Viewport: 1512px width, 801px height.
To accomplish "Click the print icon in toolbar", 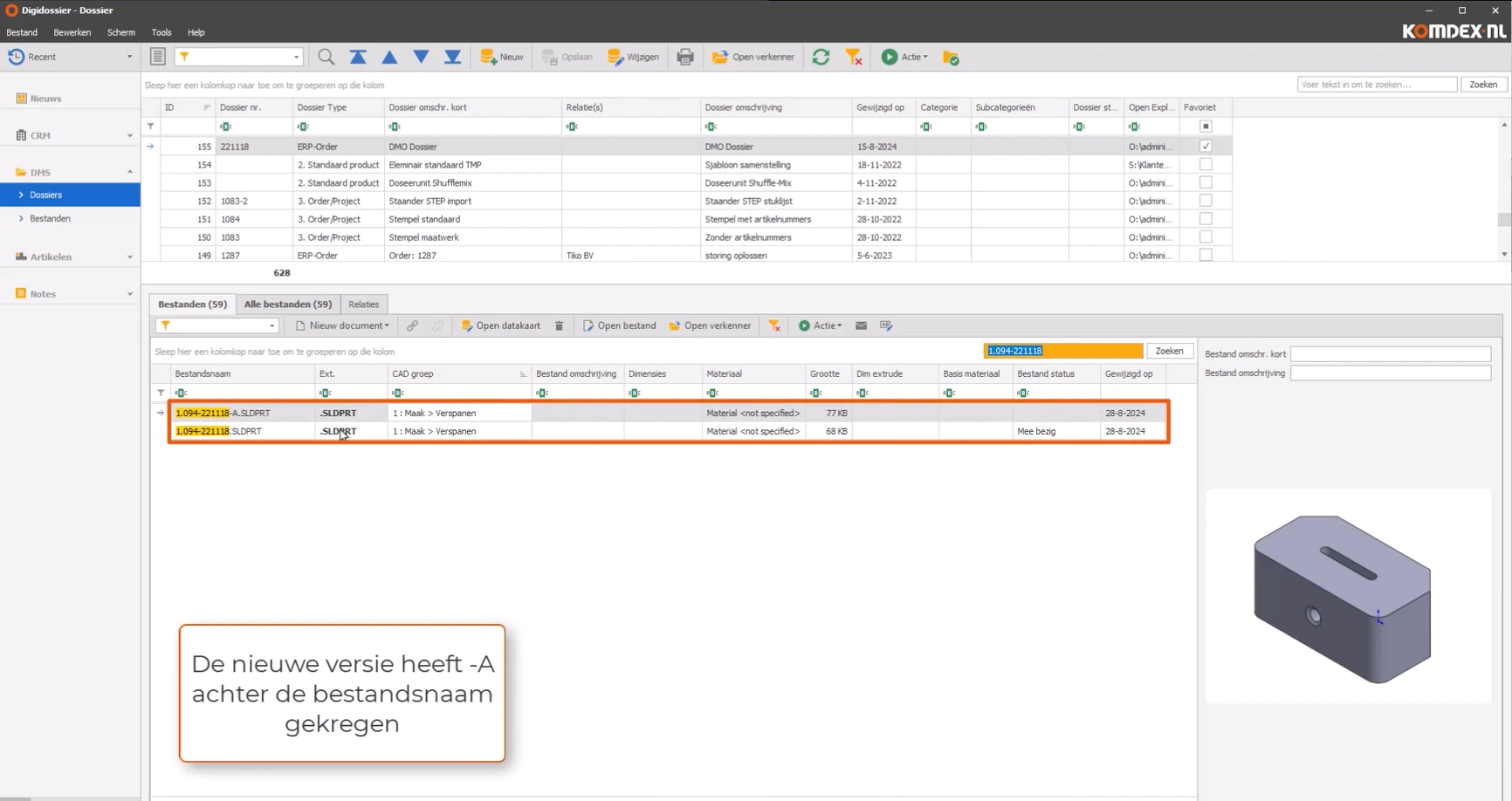I will pos(685,57).
